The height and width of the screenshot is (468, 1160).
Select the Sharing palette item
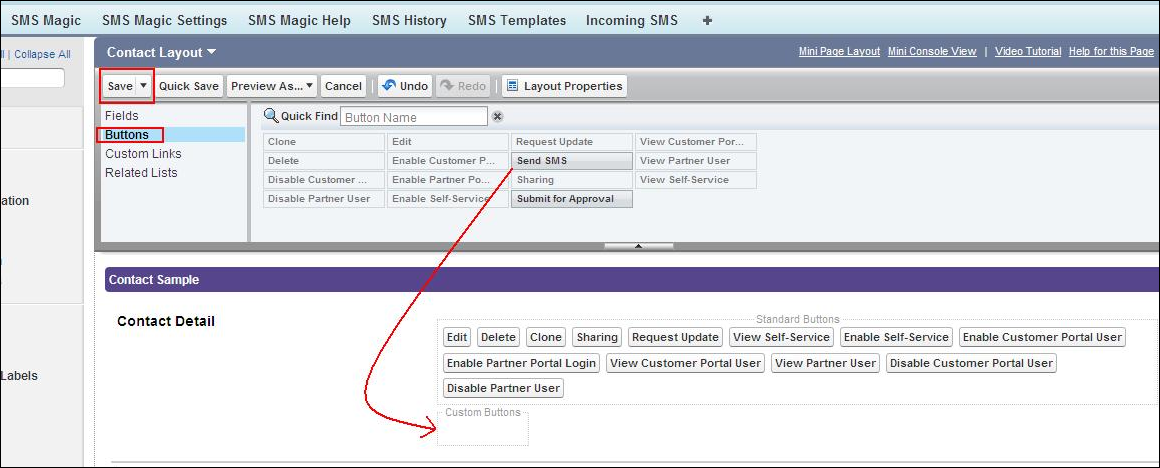point(572,180)
